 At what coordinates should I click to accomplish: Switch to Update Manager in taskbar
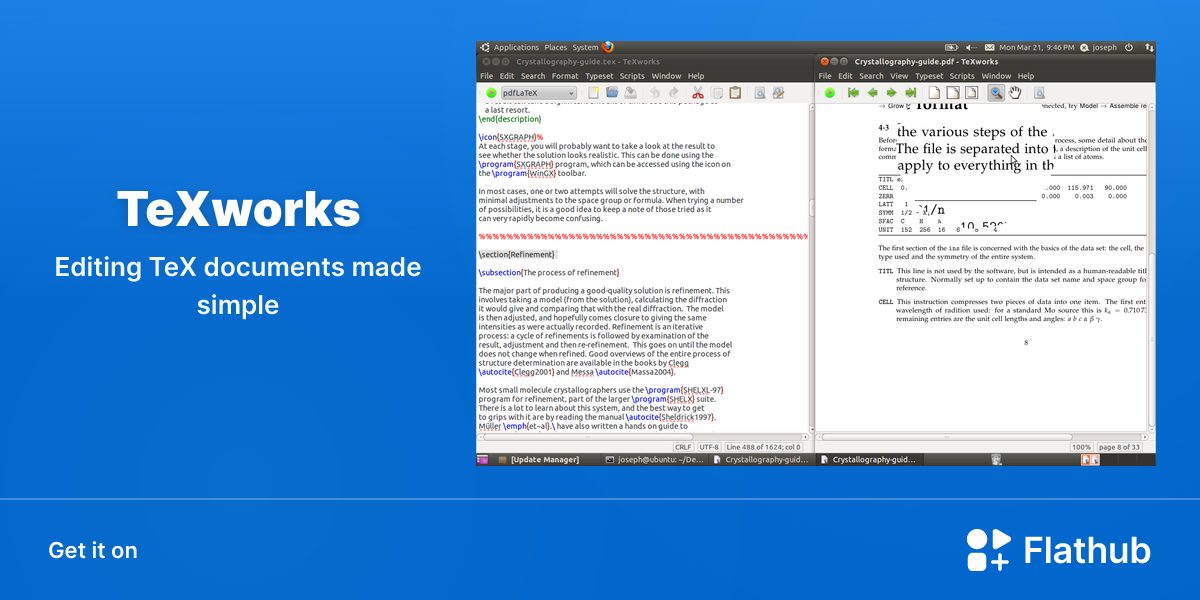pos(545,459)
